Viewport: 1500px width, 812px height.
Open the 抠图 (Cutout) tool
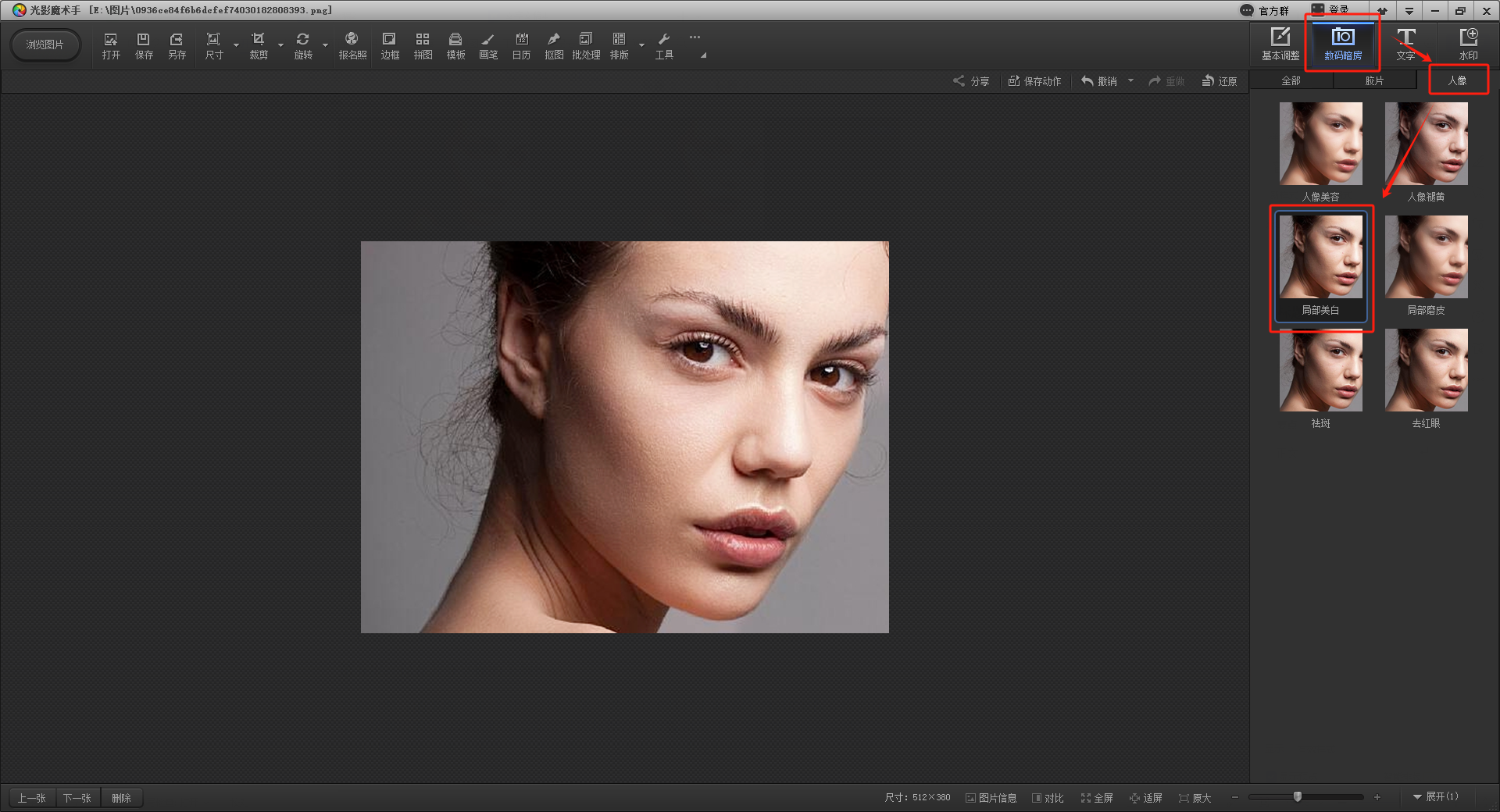[554, 45]
